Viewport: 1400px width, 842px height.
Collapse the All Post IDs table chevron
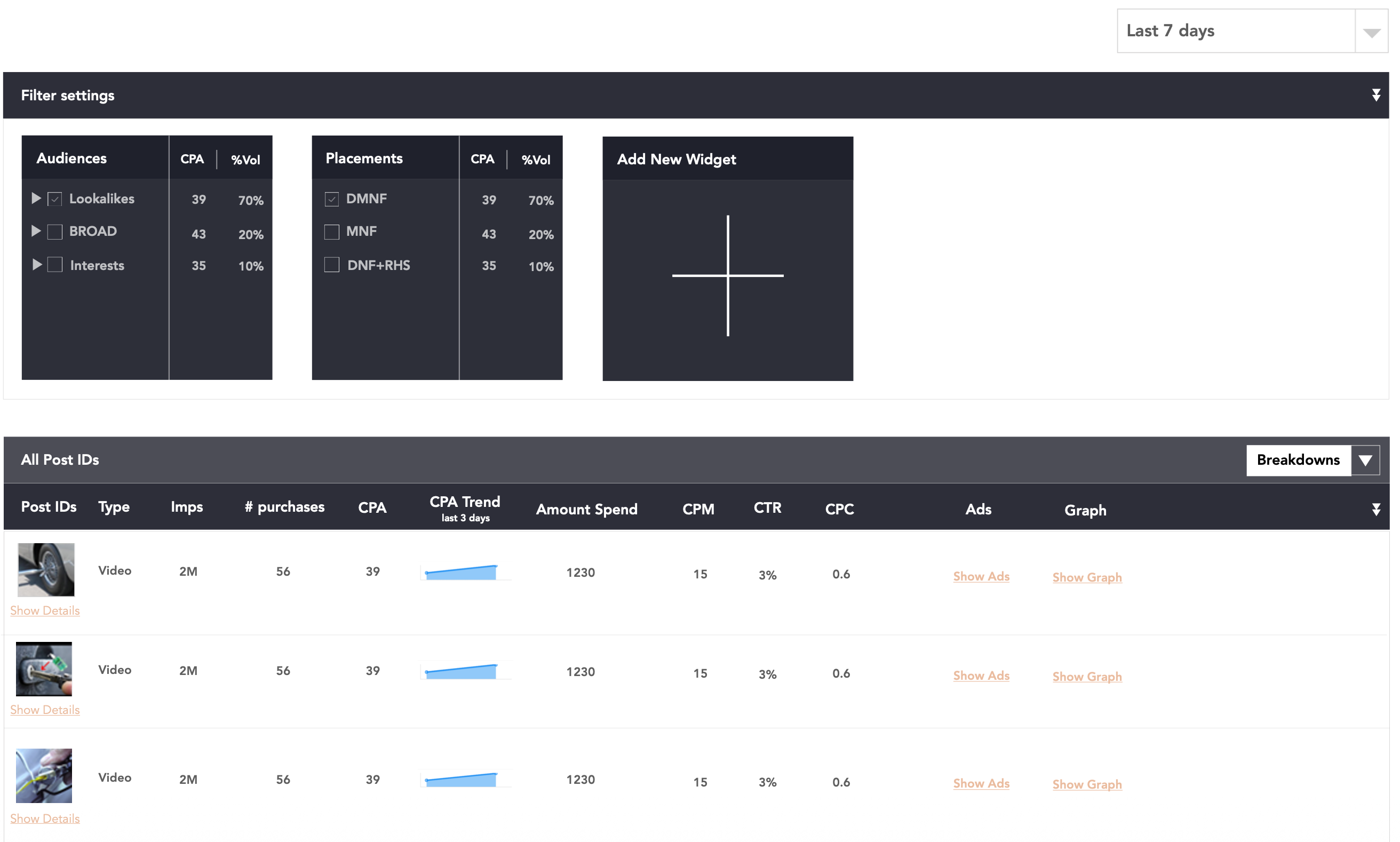click(x=1375, y=509)
